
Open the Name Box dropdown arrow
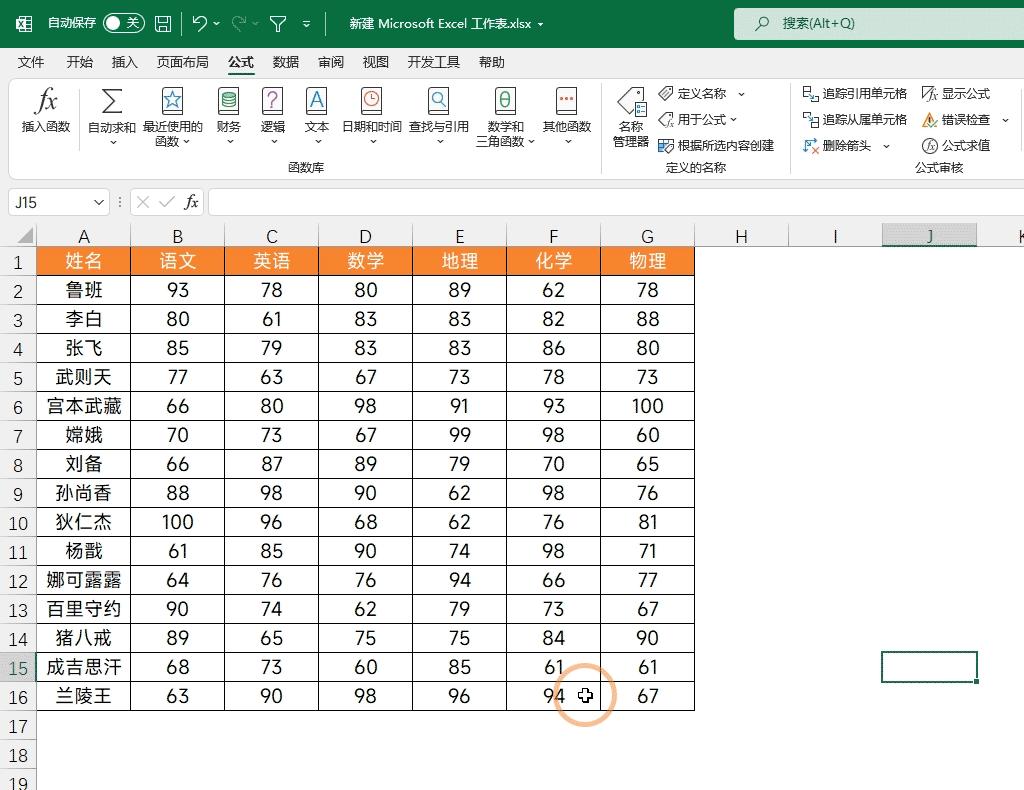tap(100, 202)
